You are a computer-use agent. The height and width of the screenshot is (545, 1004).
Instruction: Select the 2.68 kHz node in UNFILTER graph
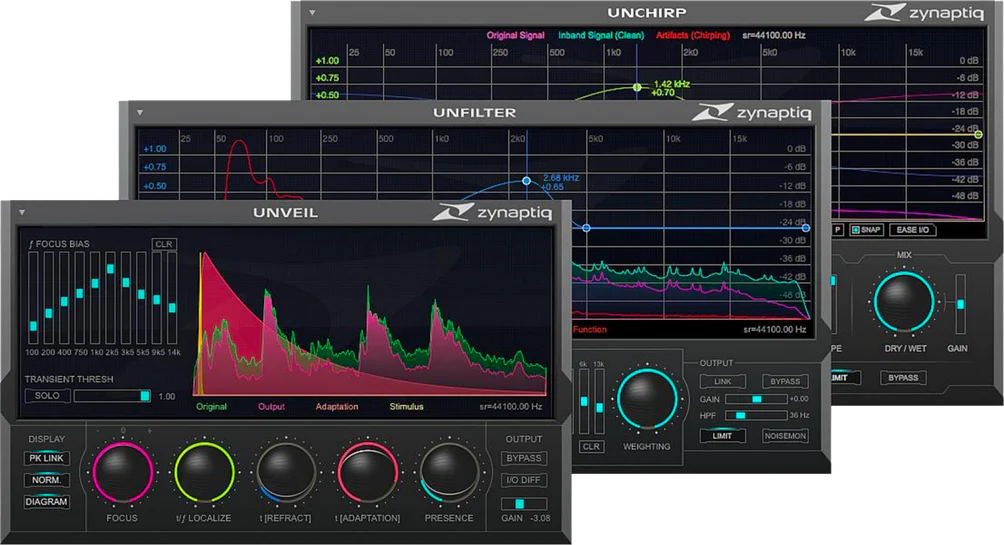526,181
